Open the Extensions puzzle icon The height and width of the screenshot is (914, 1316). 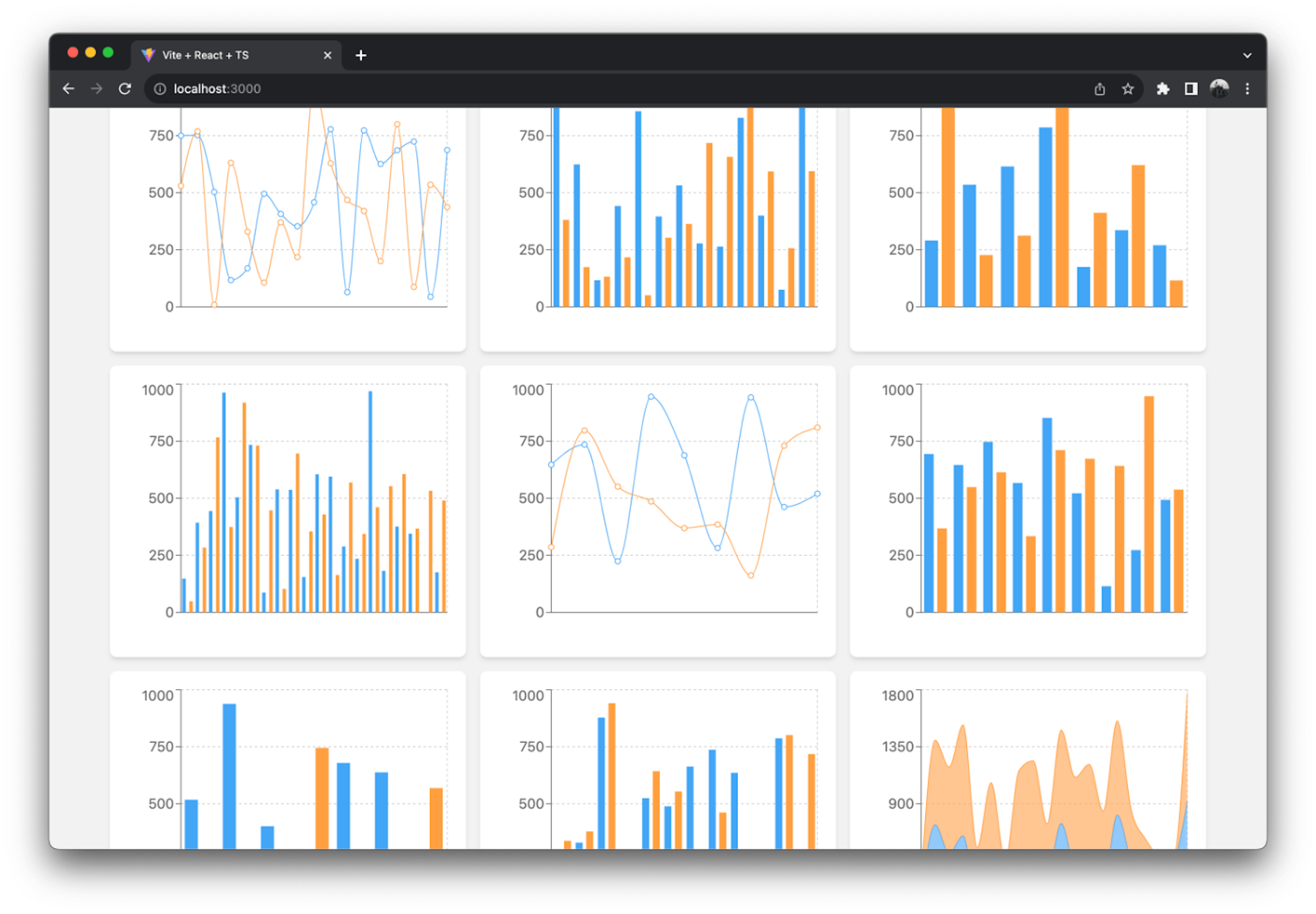[1162, 89]
